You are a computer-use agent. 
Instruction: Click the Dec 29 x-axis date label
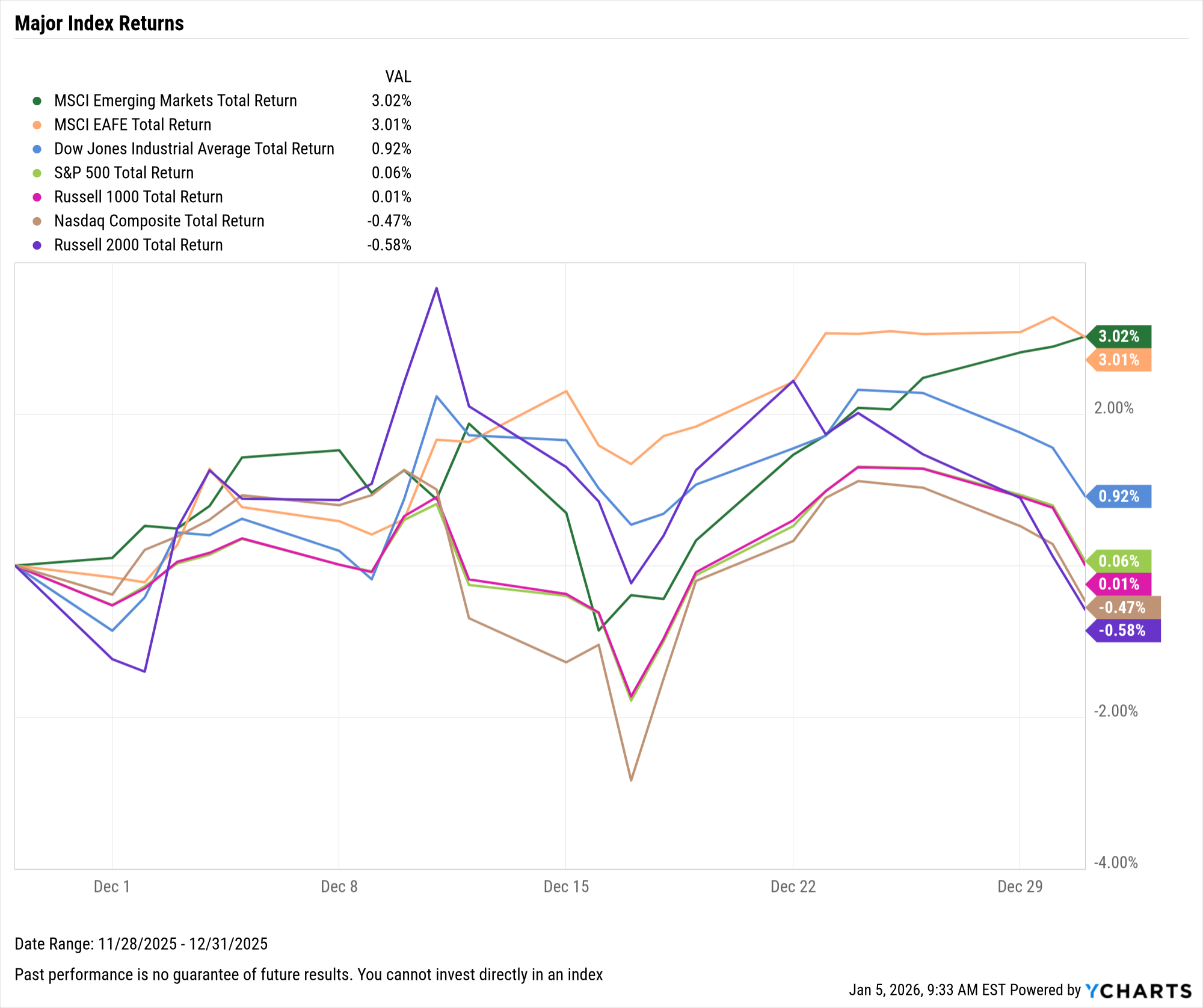click(x=1020, y=887)
